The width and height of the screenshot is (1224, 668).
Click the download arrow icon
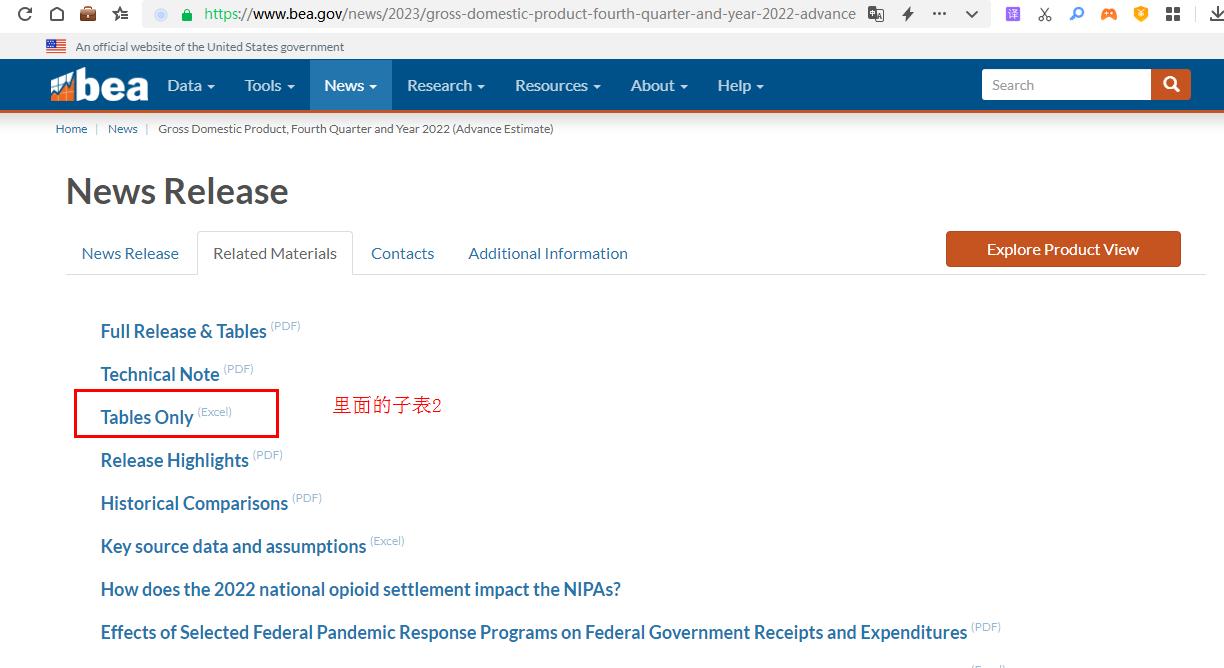tap(1211, 14)
